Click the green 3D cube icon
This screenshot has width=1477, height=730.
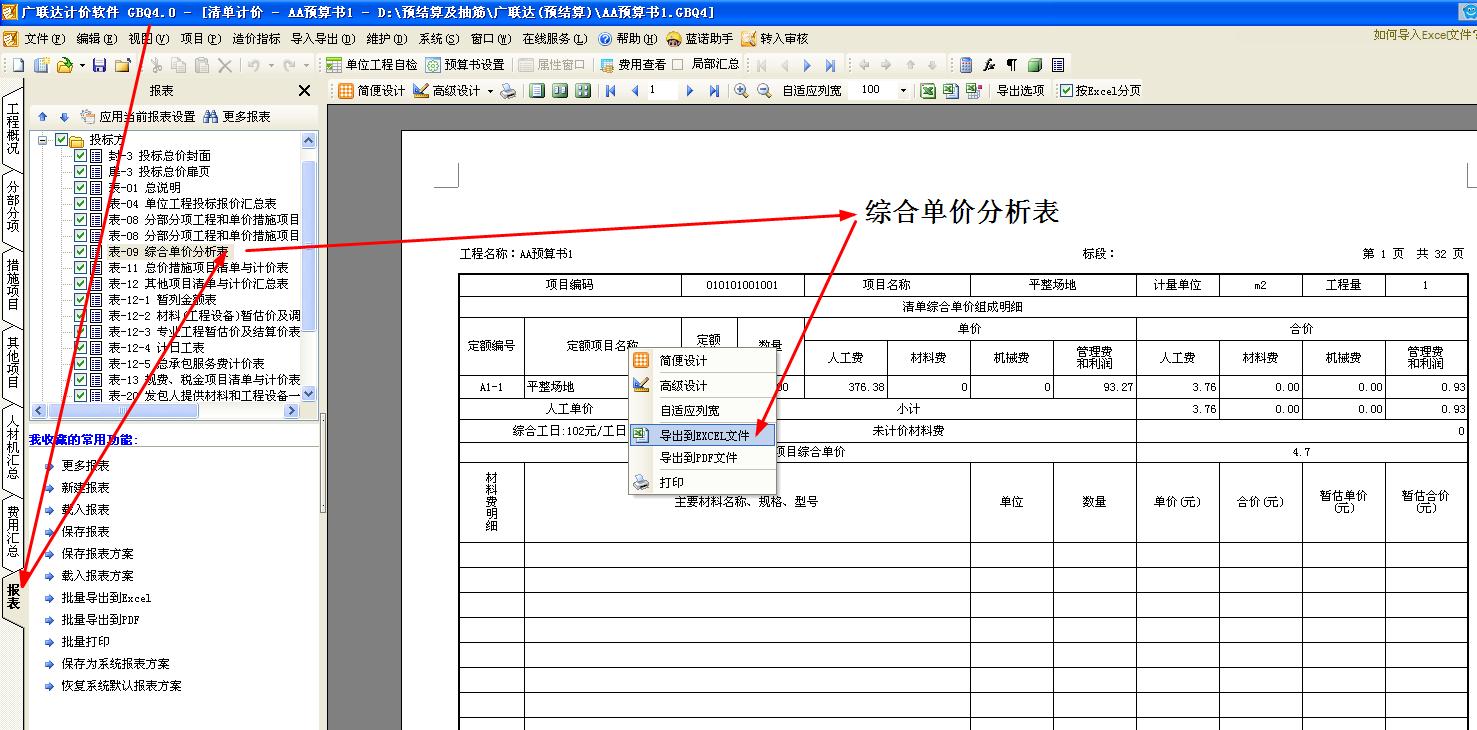tap(1034, 65)
